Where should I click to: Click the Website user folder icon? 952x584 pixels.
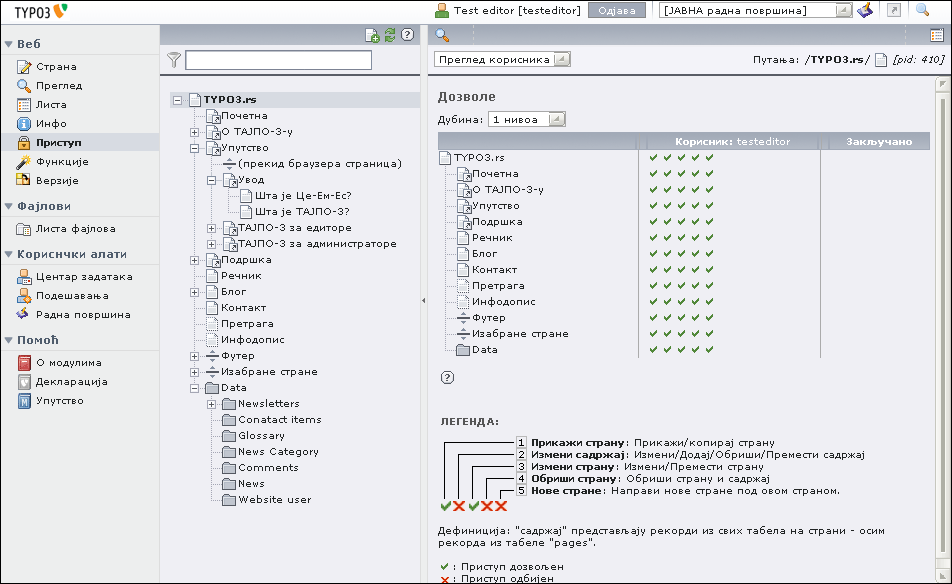pos(229,500)
